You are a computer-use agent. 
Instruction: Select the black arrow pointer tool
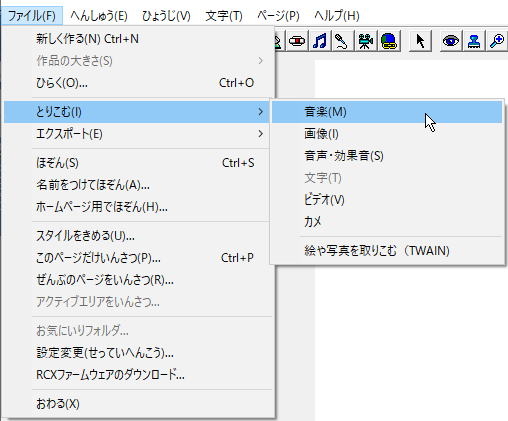421,41
